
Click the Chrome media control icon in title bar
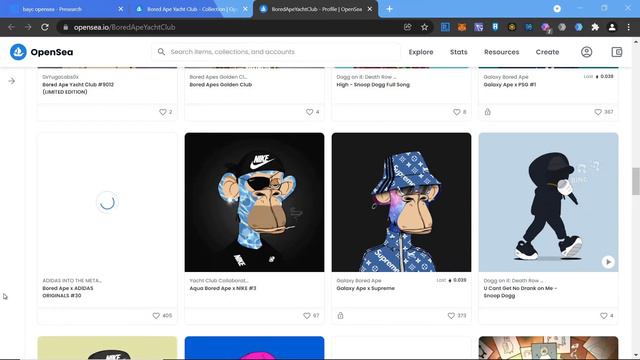pos(557,9)
